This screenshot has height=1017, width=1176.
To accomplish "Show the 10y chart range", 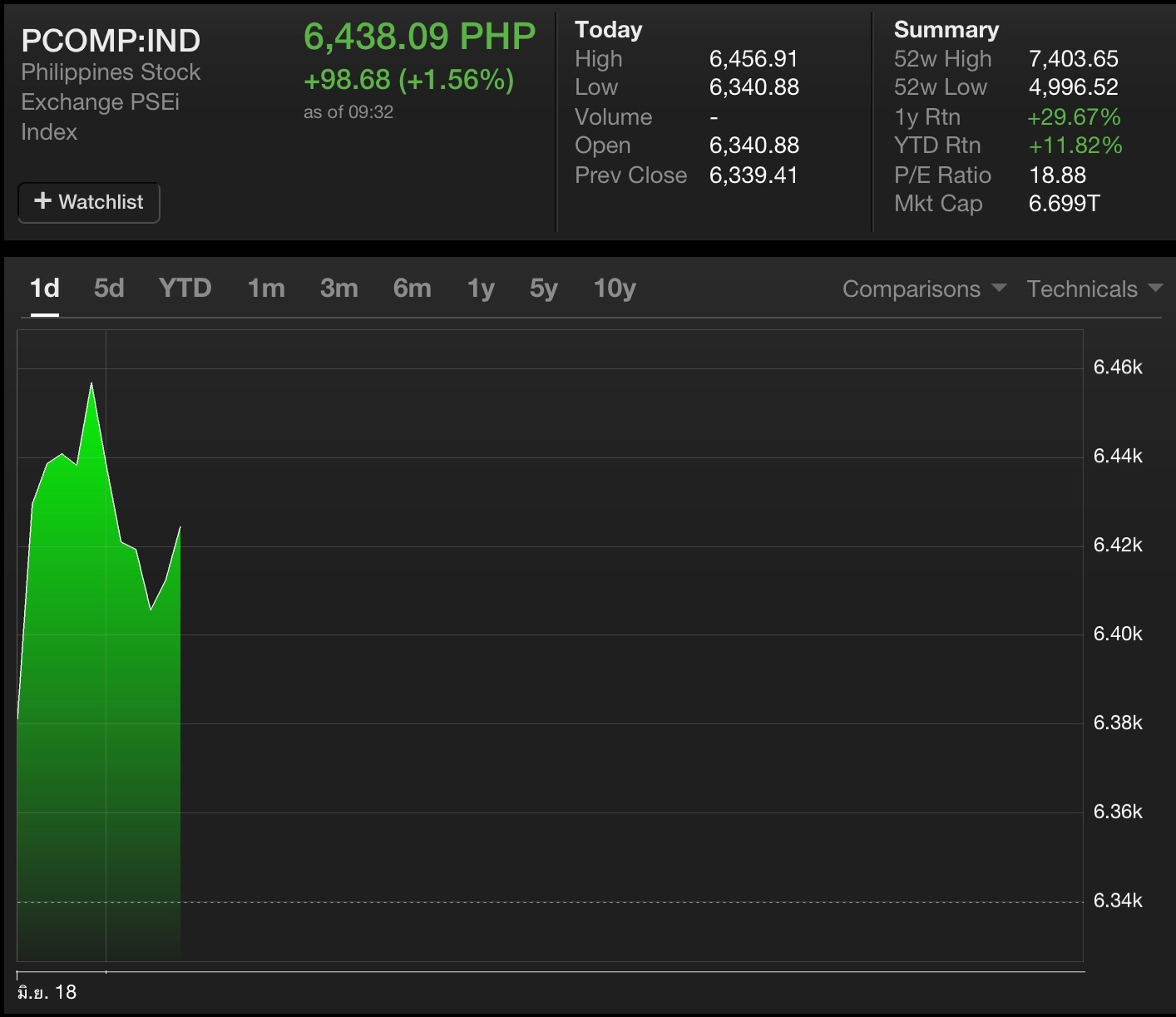I will click(615, 289).
